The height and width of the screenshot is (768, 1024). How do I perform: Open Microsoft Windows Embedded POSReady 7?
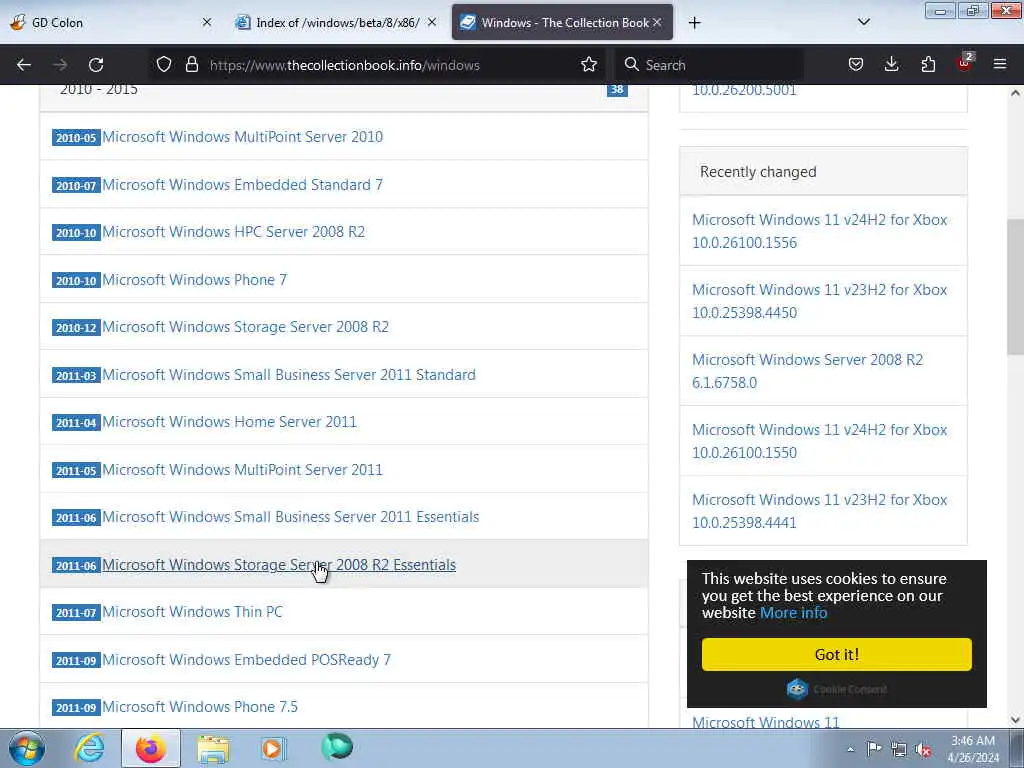(246, 660)
